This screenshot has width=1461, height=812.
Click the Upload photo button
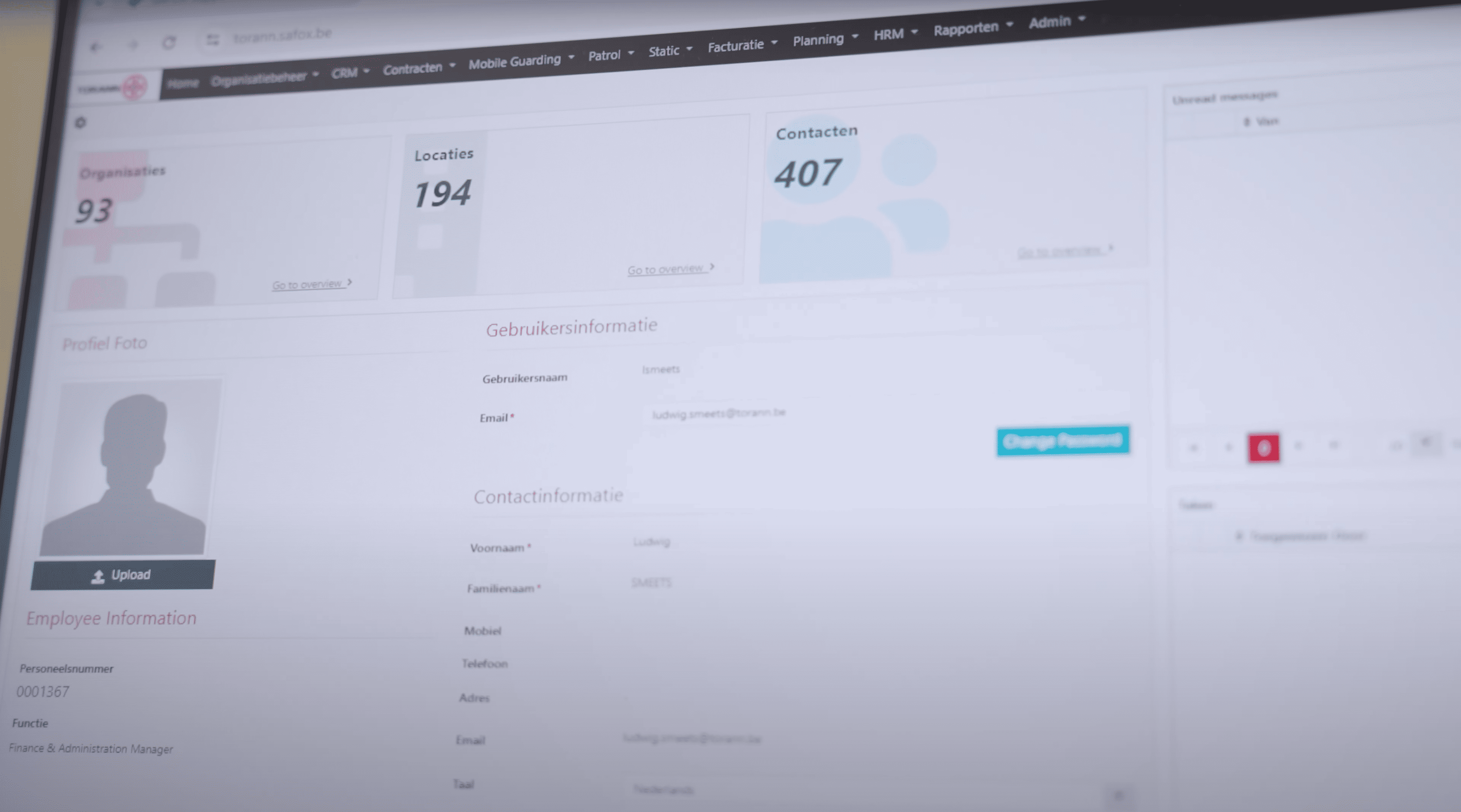coord(123,575)
